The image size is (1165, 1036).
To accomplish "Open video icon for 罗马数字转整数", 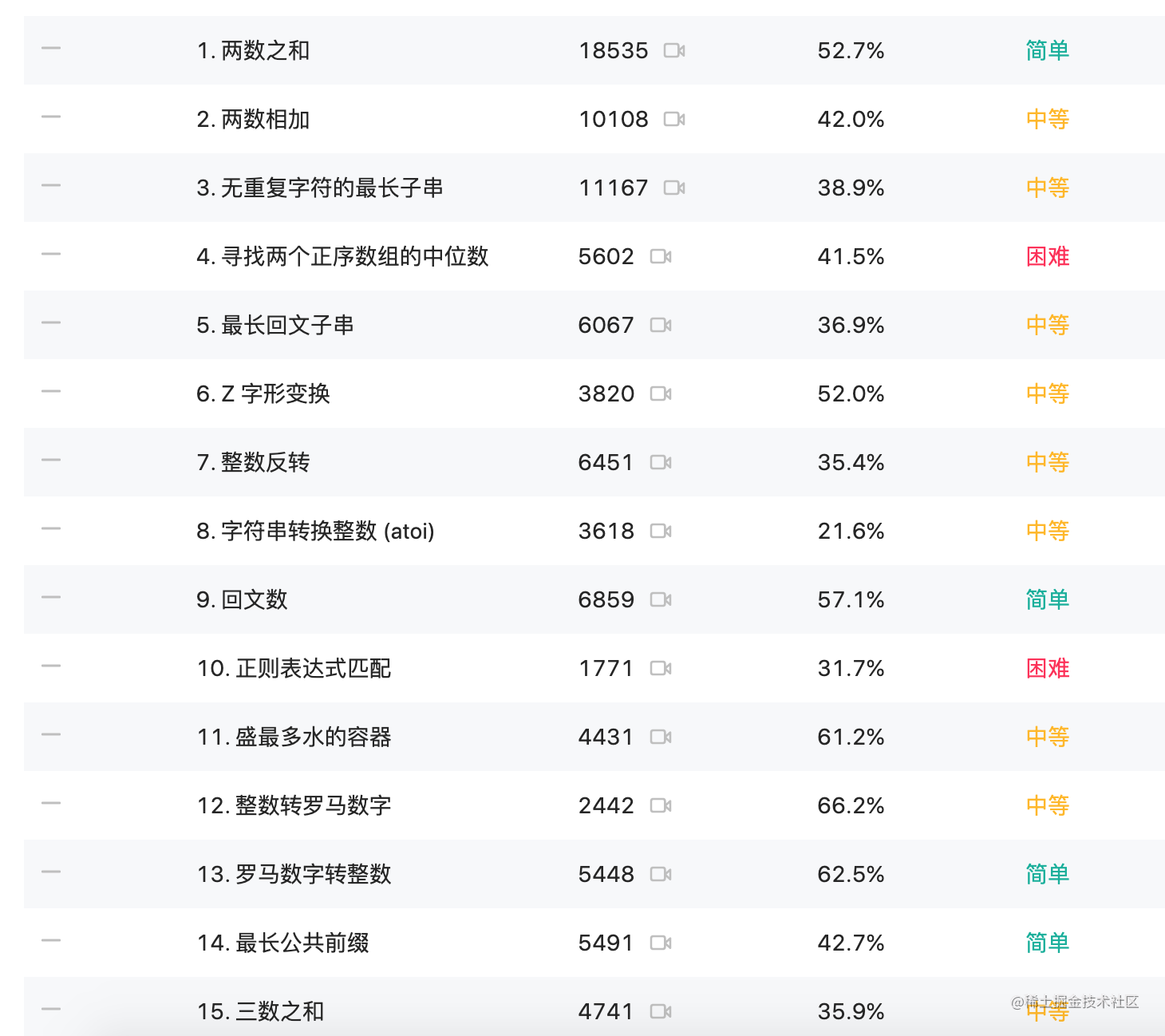I will (661, 874).
